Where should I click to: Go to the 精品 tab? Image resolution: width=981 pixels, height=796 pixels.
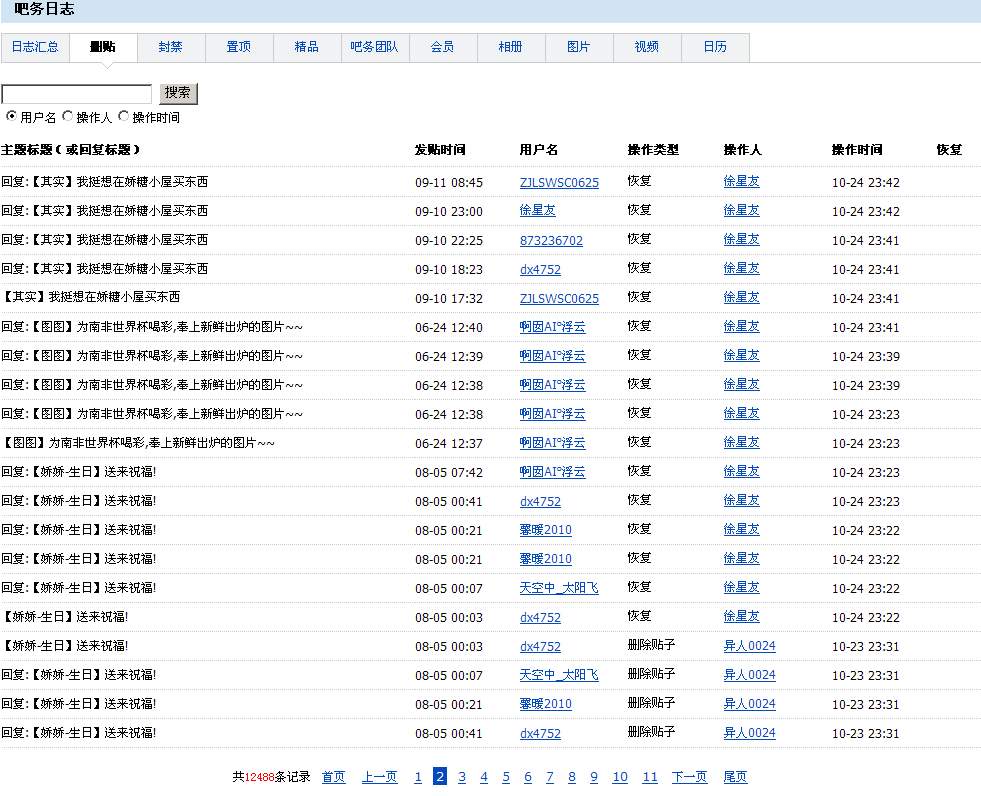click(307, 47)
